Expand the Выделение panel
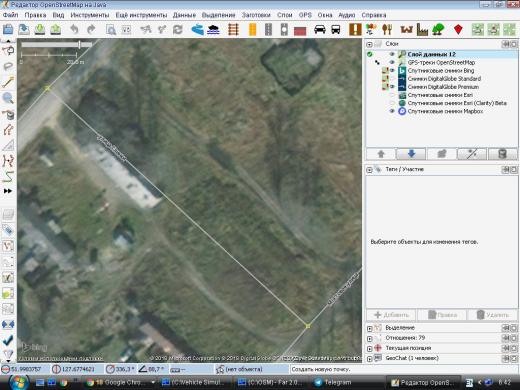 tap(369, 328)
